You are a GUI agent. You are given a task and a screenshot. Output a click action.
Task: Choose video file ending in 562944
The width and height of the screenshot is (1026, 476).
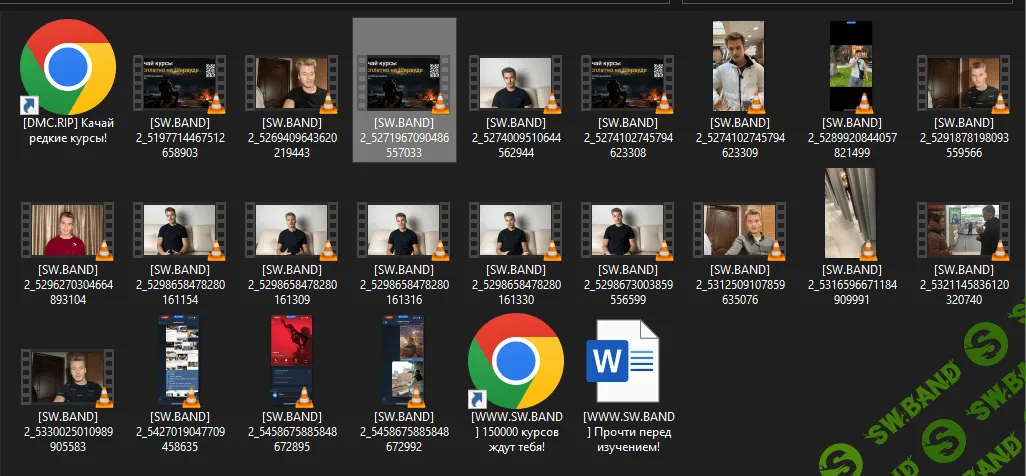coord(517,82)
